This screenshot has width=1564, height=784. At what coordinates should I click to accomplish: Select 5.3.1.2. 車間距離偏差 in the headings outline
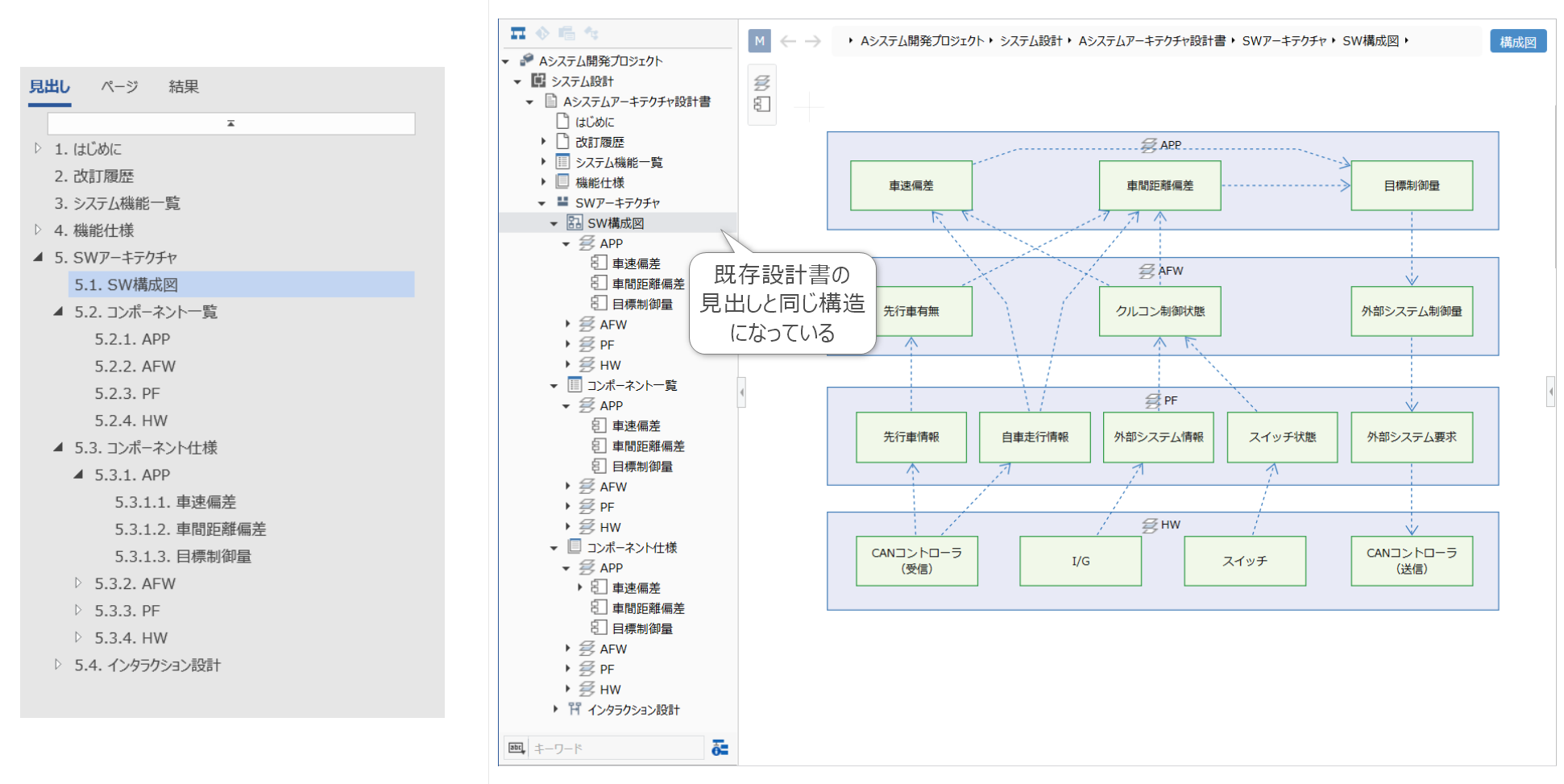pyautogui.click(x=190, y=529)
